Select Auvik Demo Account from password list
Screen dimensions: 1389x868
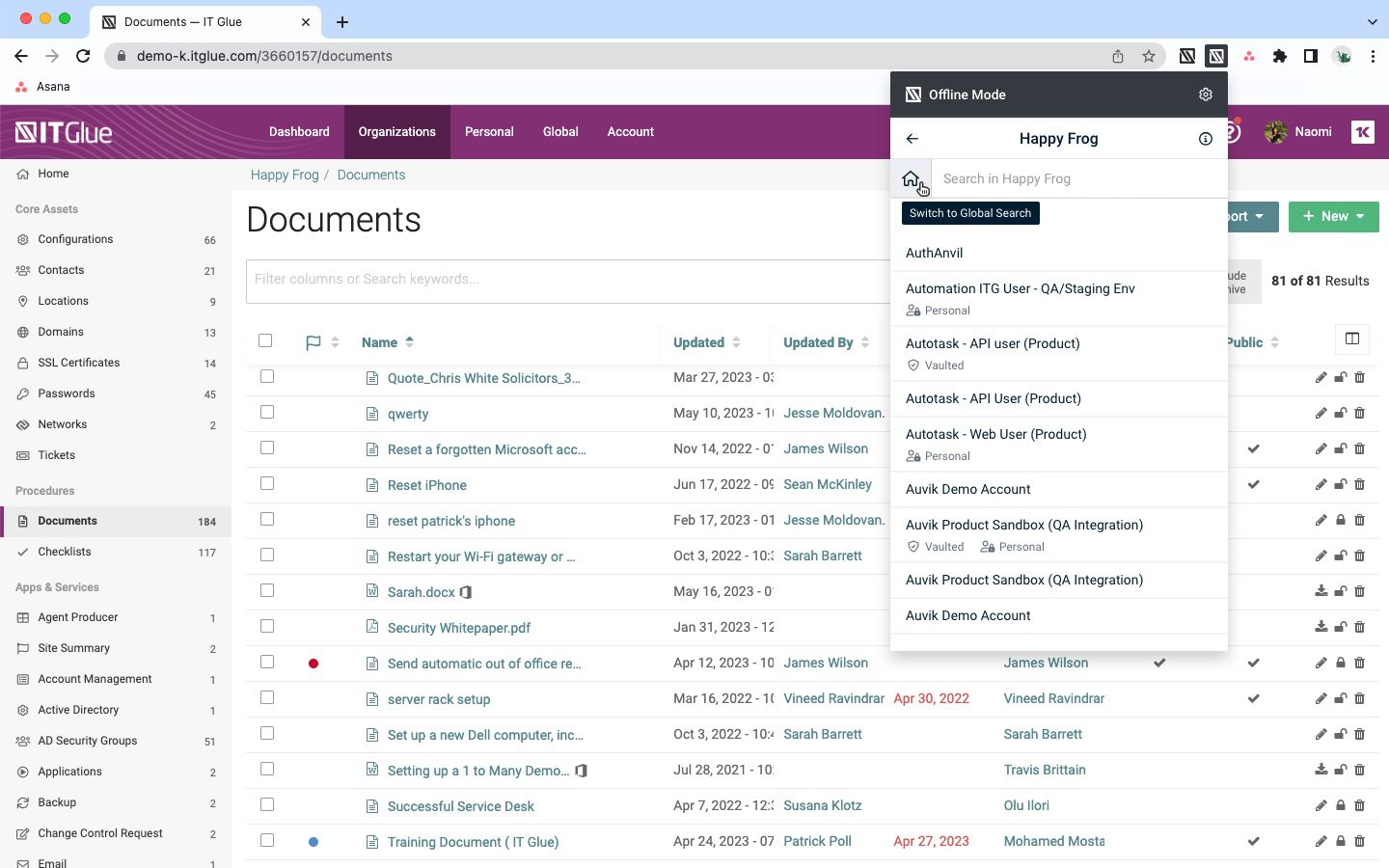tap(967, 489)
